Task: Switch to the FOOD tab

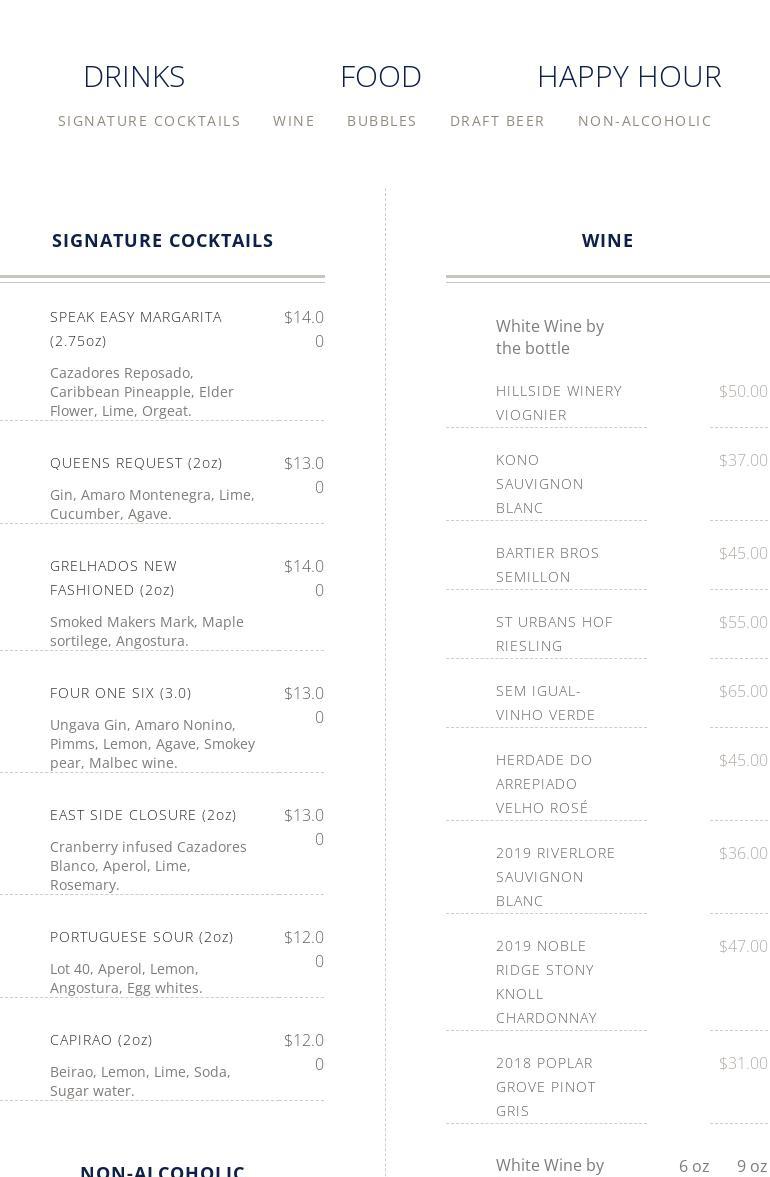Action: pos(381,77)
